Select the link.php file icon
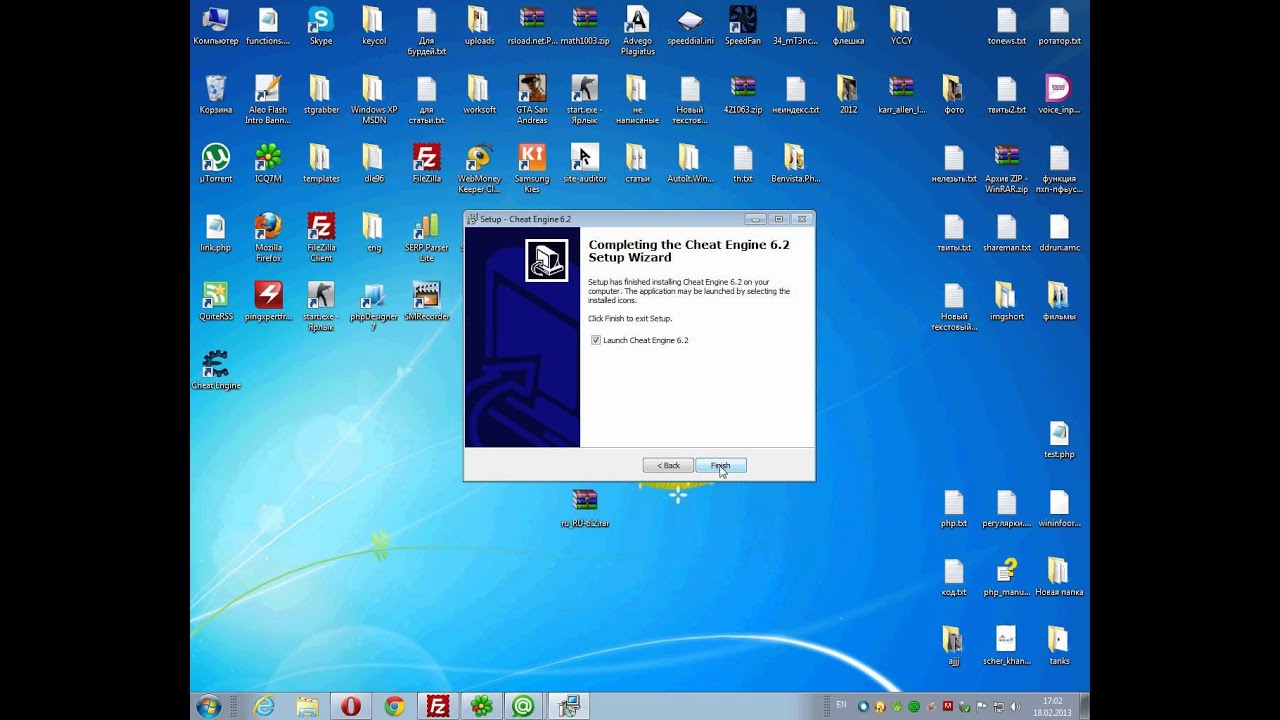This screenshot has width=1280, height=720. [x=216, y=232]
